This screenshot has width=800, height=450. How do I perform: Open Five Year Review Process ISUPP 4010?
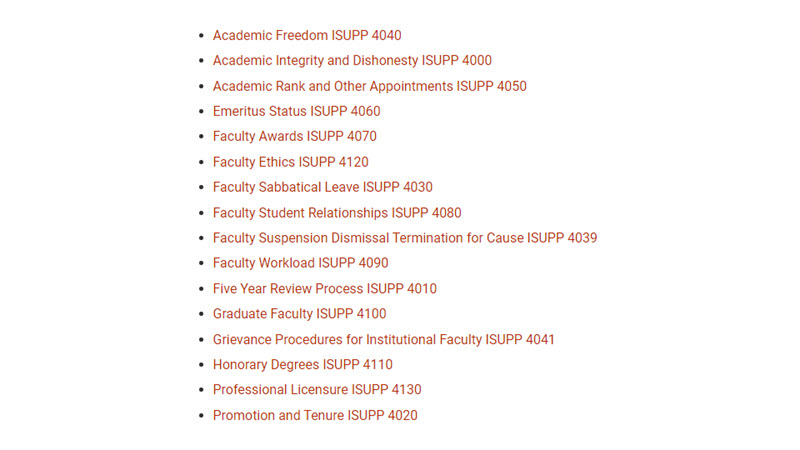click(x=324, y=289)
